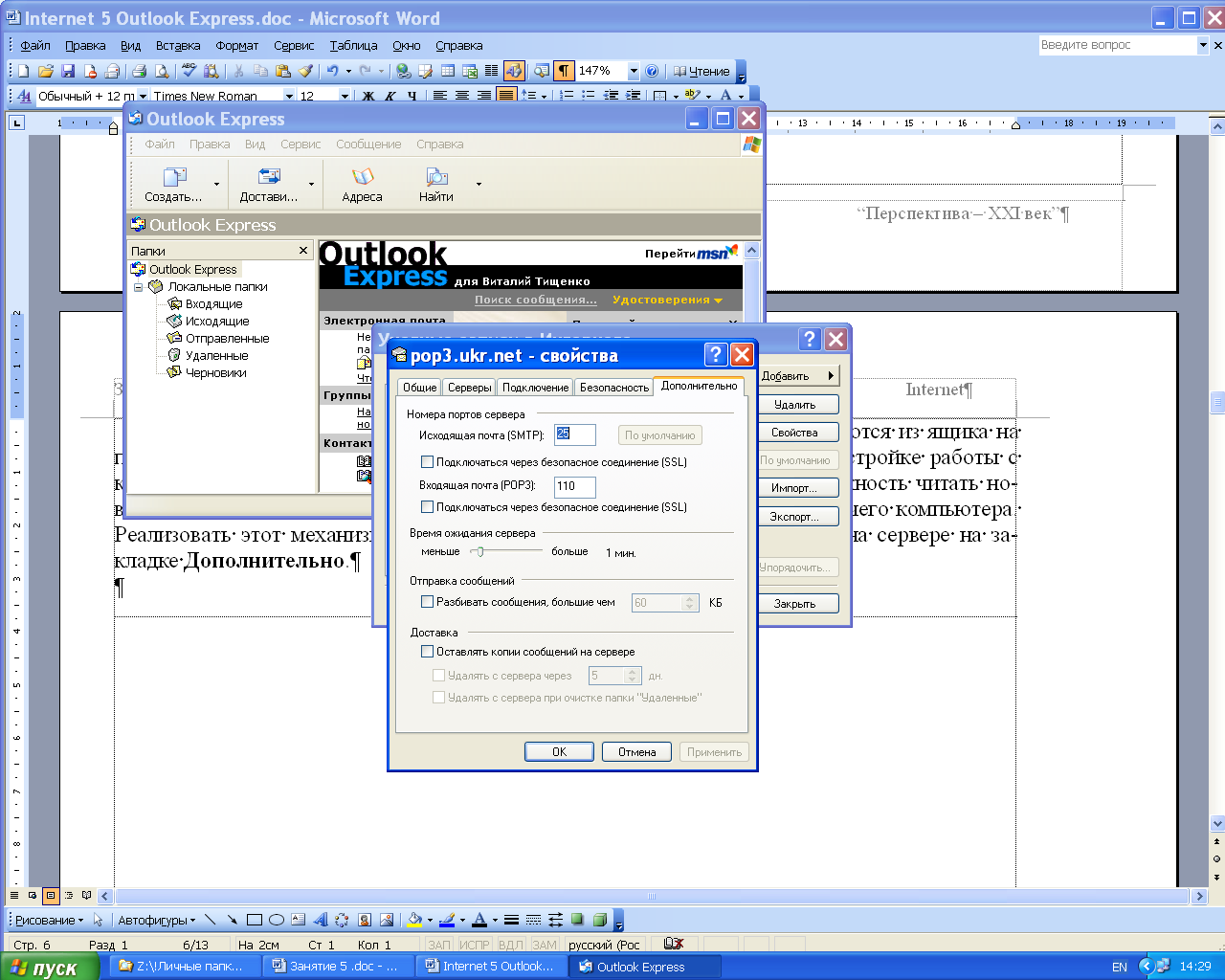
Task: Click the Cut scissors icon
Action: pos(238,71)
